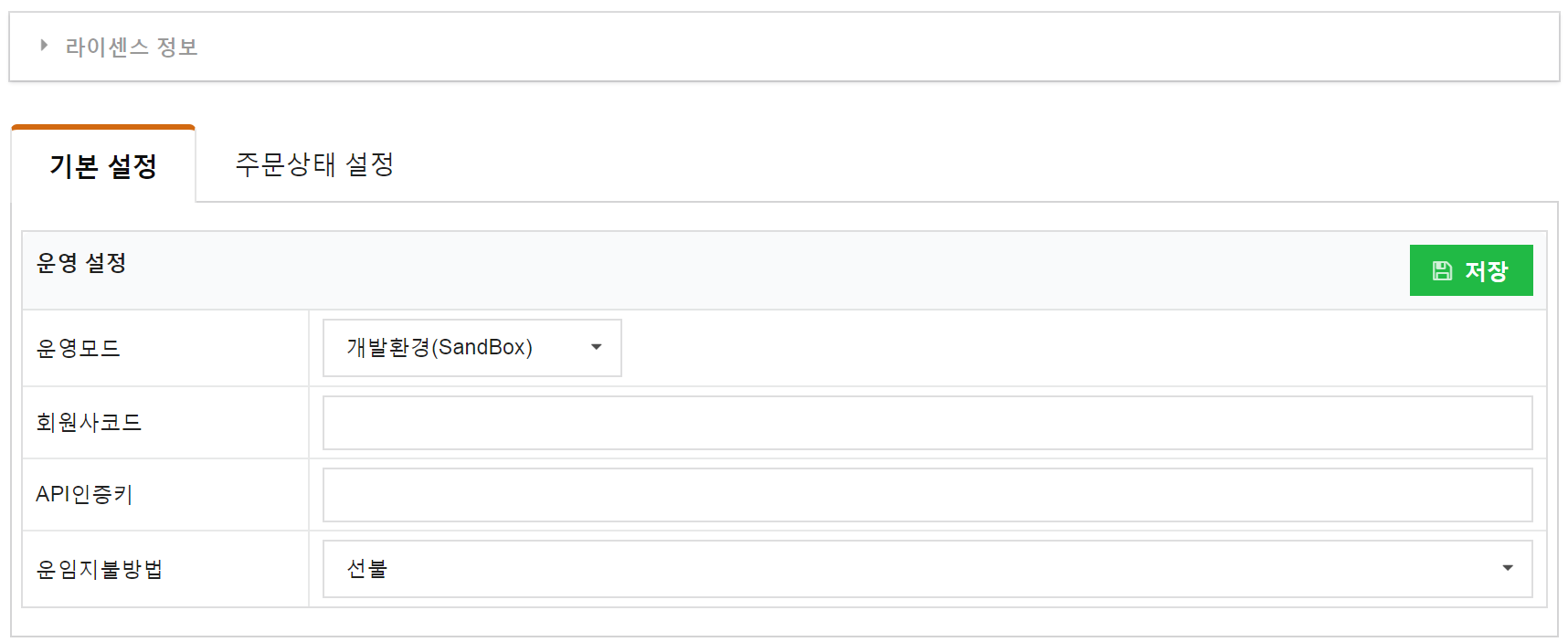Click the 운영 설정 section header
This screenshot has height=642, width=1568.
pyautogui.click(x=81, y=263)
